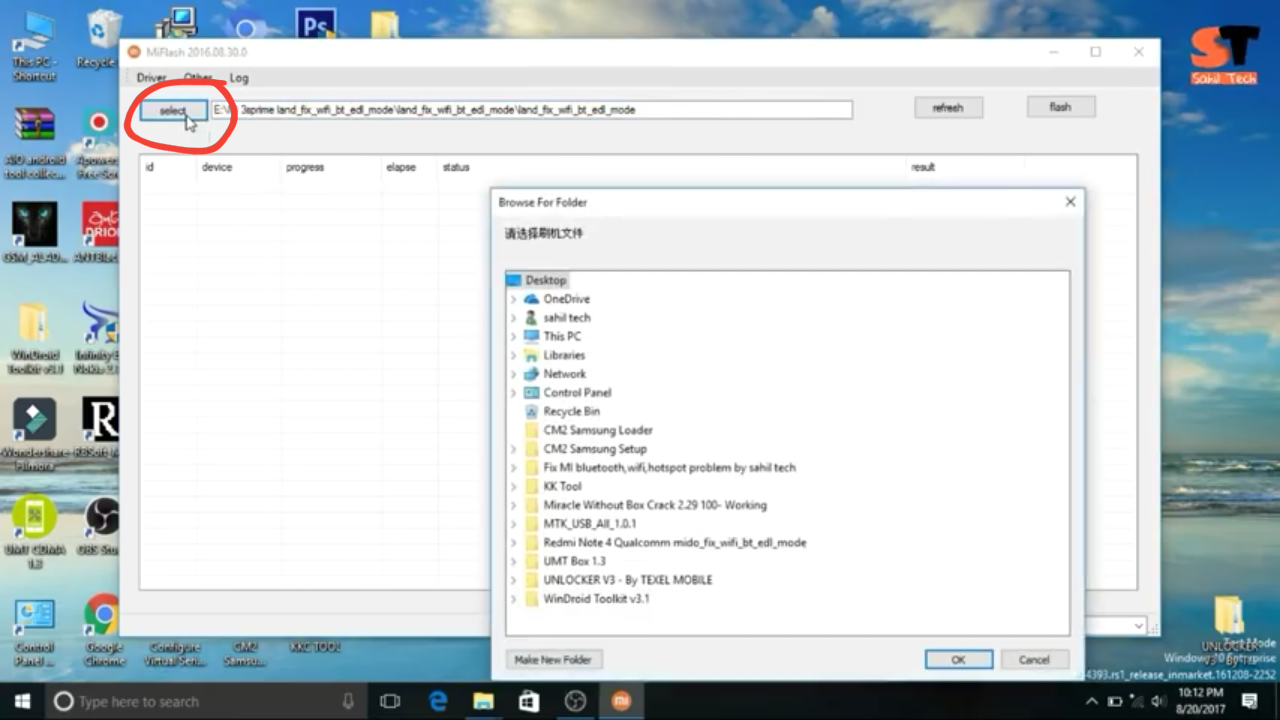This screenshot has width=1280, height=720.
Task: Open File Explorer from the taskbar
Action: click(484, 702)
